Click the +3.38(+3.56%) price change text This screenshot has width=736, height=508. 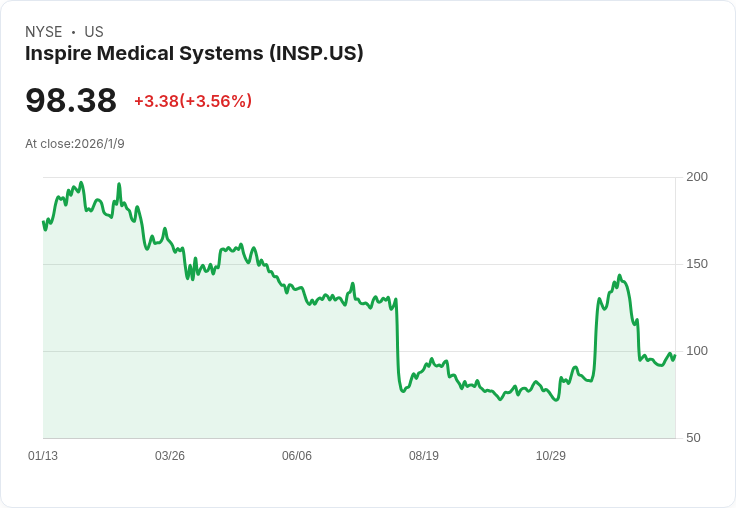[x=193, y=101]
